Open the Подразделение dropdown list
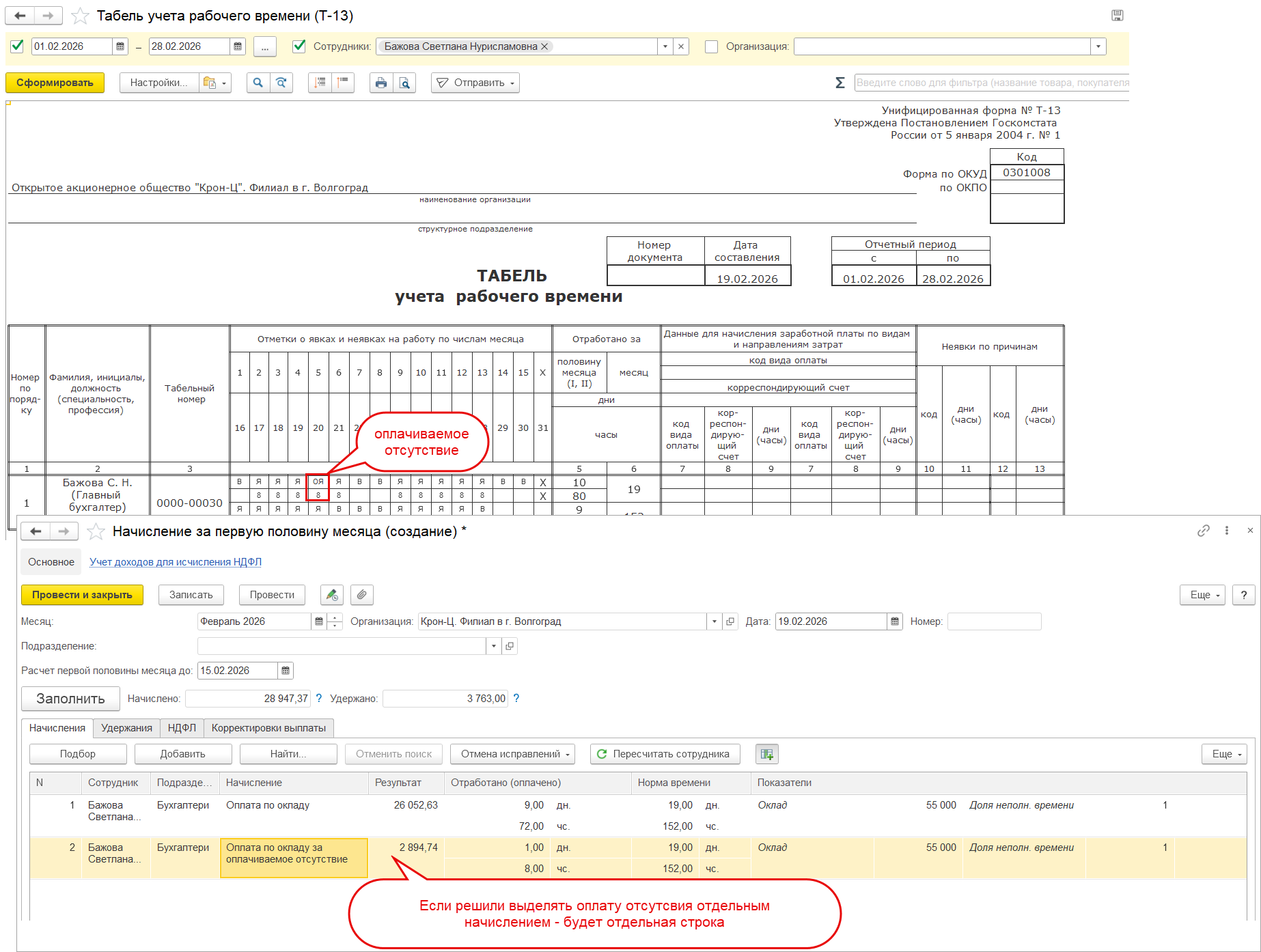 [x=493, y=646]
